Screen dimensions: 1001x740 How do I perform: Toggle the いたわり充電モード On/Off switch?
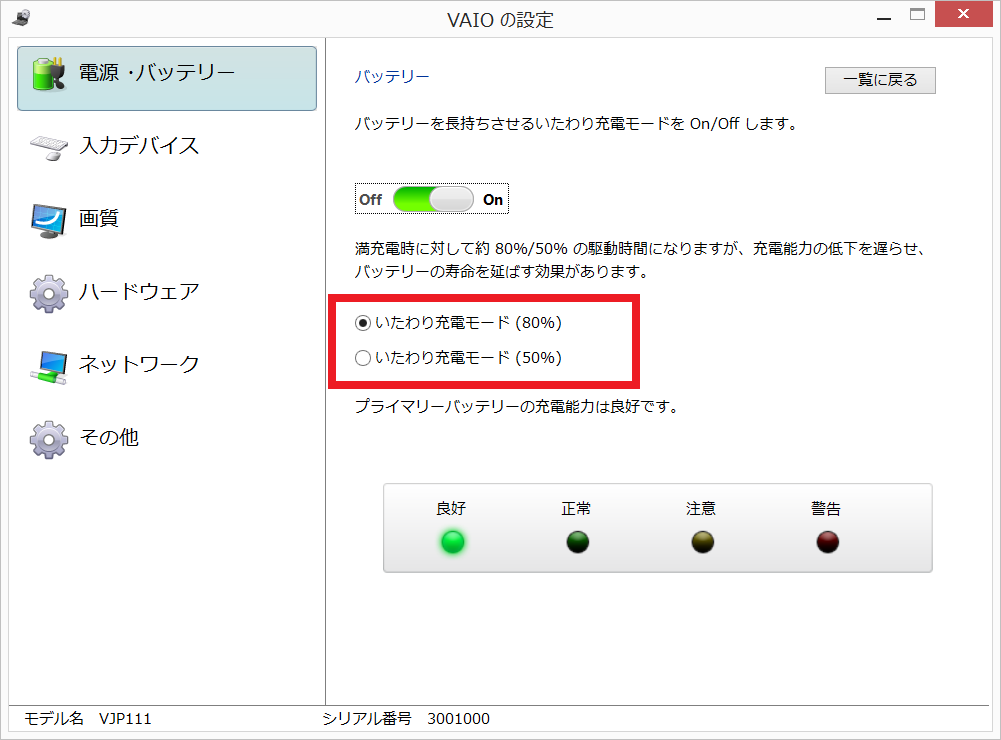click(433, 199)
